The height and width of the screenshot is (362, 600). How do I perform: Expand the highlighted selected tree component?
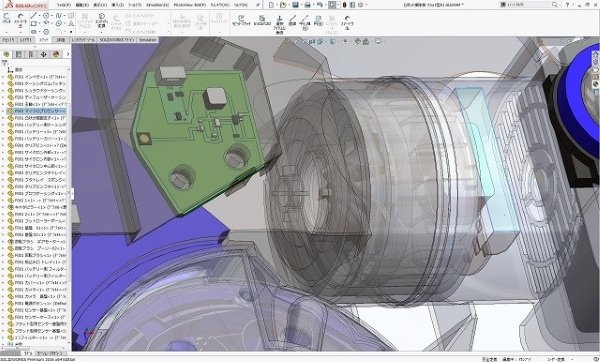point(3,111)
